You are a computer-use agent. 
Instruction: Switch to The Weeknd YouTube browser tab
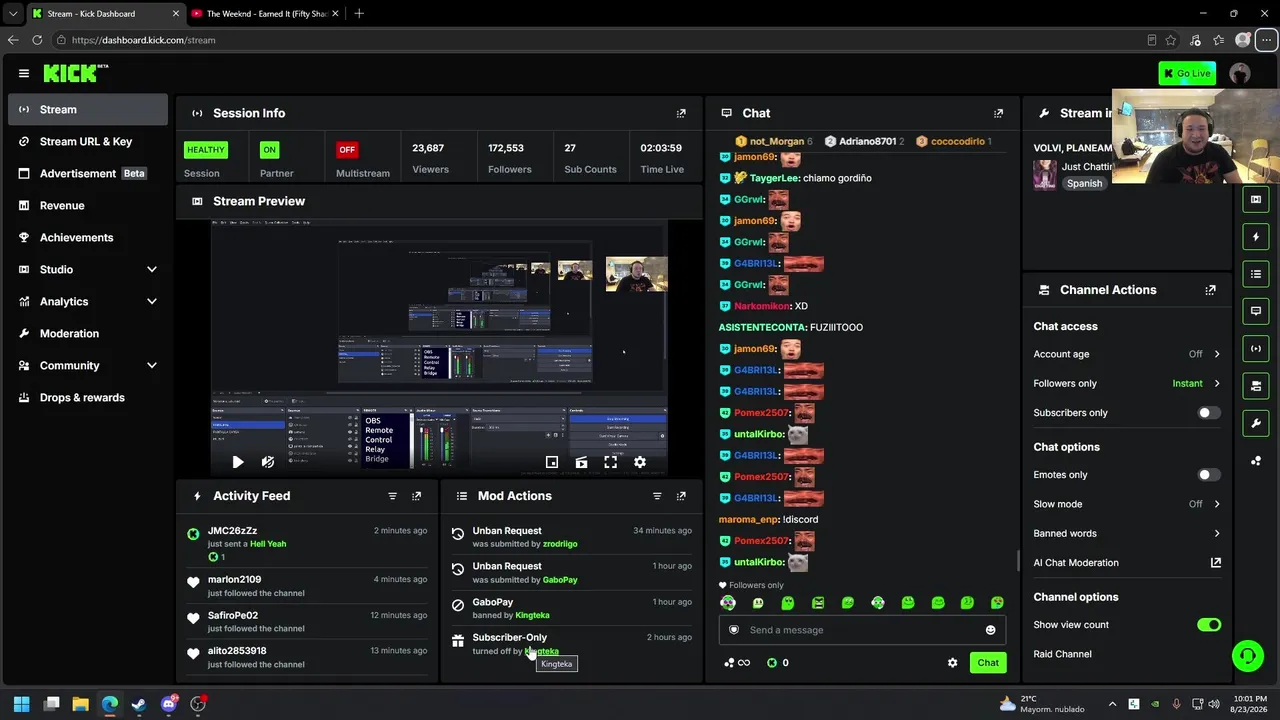263,14
